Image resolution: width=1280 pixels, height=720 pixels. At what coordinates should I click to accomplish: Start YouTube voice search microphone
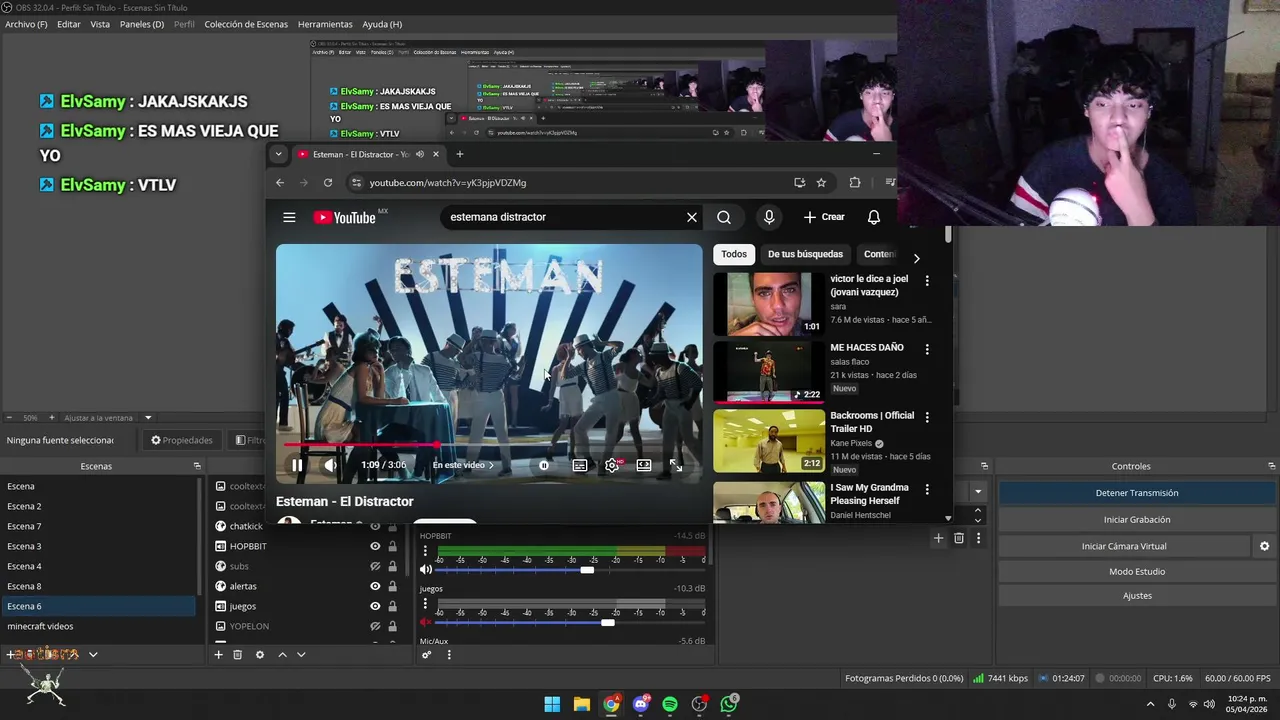pos(769,217)
